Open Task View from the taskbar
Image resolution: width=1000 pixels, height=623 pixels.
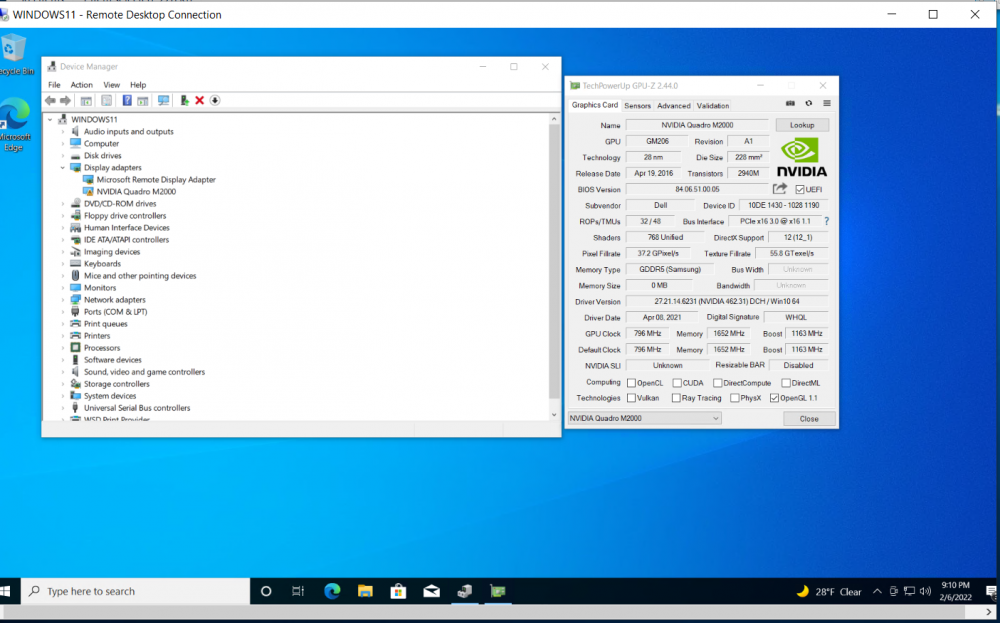(x=298, y=591)
